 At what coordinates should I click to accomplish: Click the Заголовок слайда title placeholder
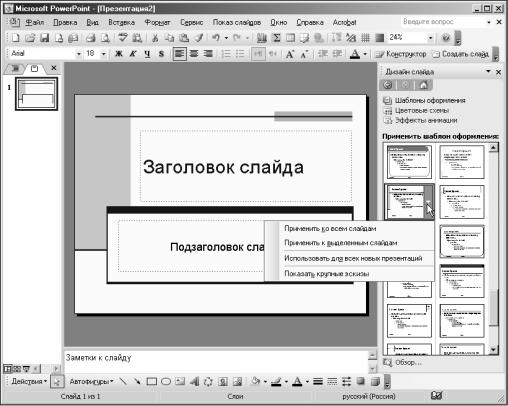(246, 166)
